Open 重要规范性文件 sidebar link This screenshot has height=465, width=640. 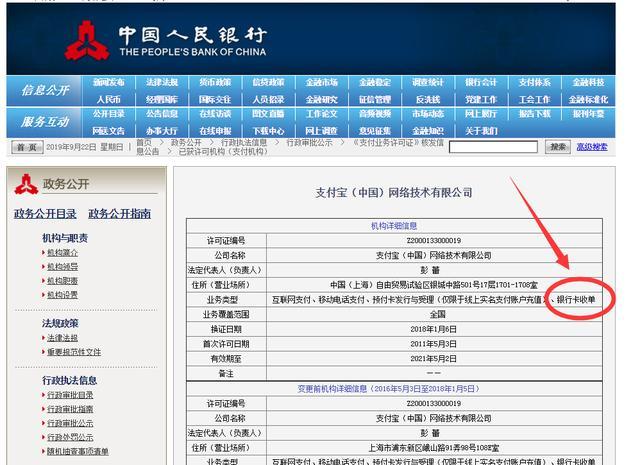pos(73,352)
